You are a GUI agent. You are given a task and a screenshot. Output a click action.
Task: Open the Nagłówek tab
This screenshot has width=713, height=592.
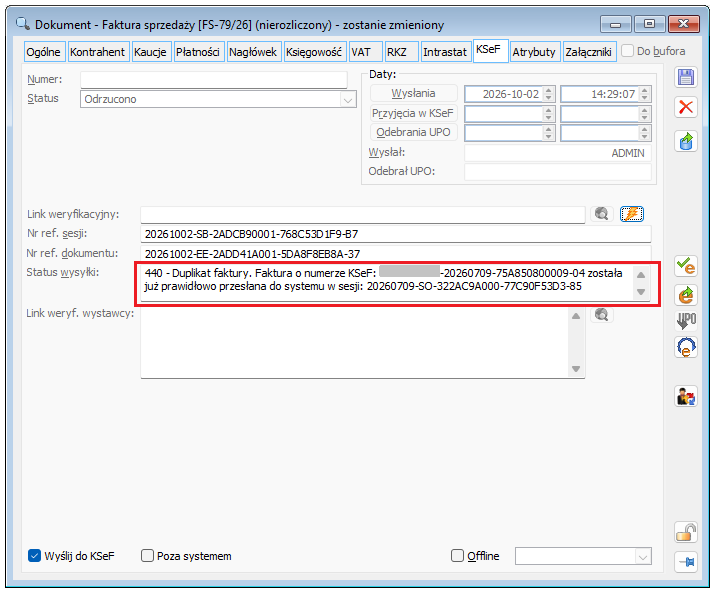click(x=253, y=52)
